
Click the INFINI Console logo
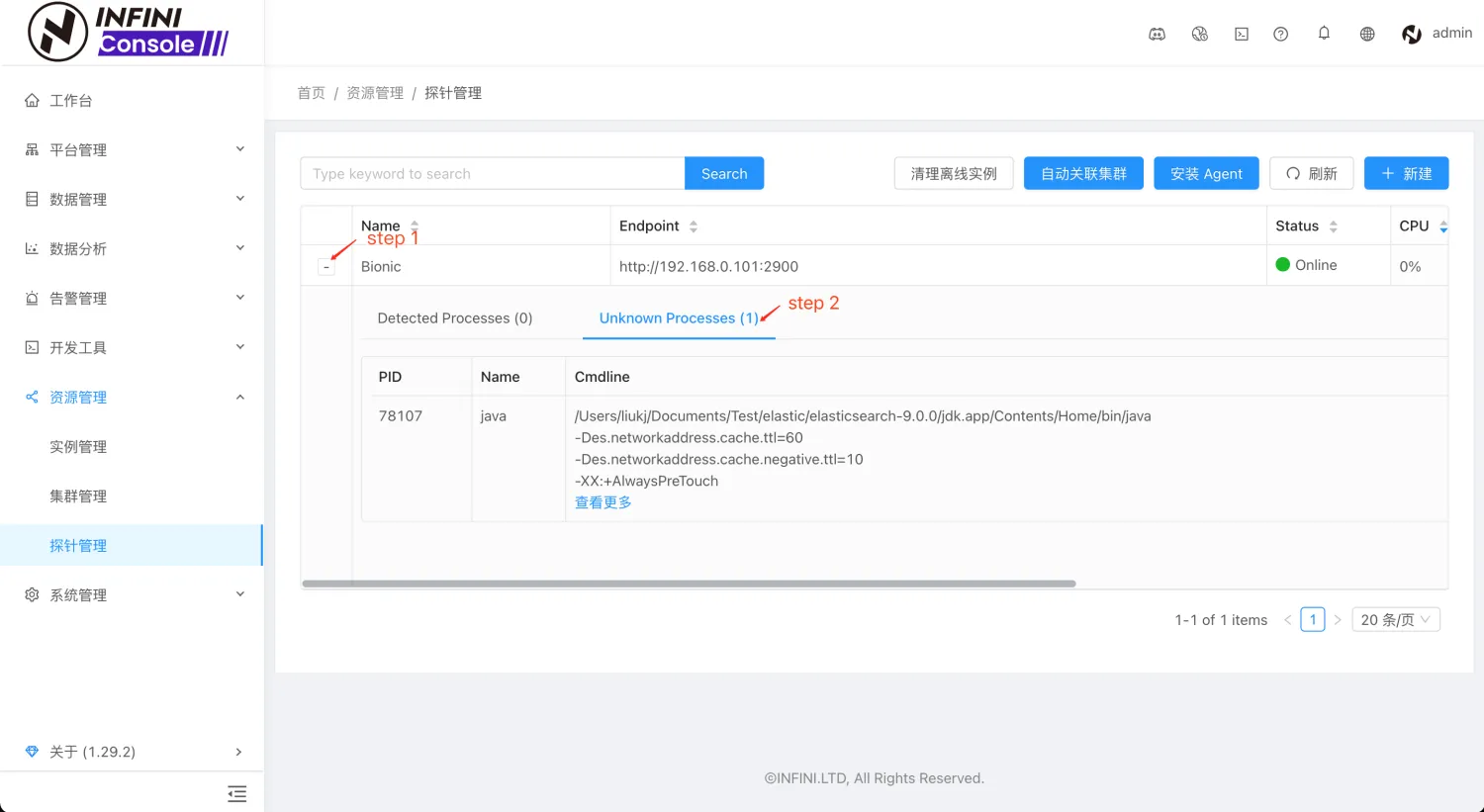pos(129,32)
